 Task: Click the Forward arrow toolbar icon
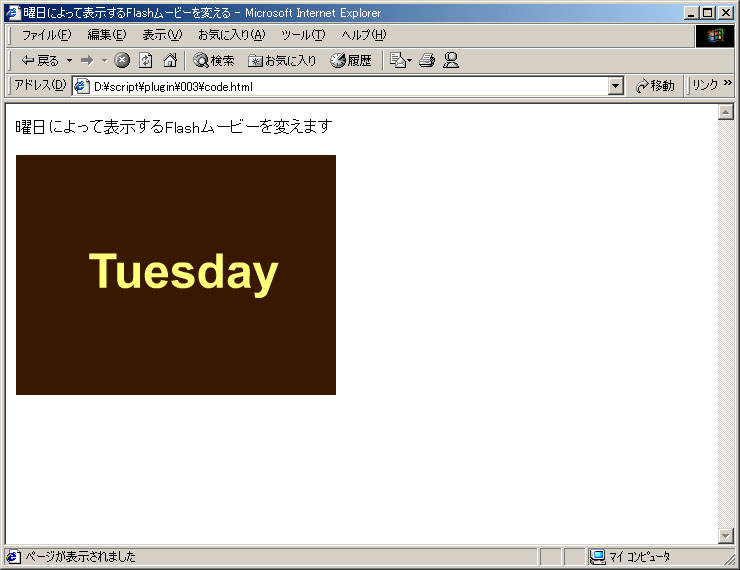[87, 60]
